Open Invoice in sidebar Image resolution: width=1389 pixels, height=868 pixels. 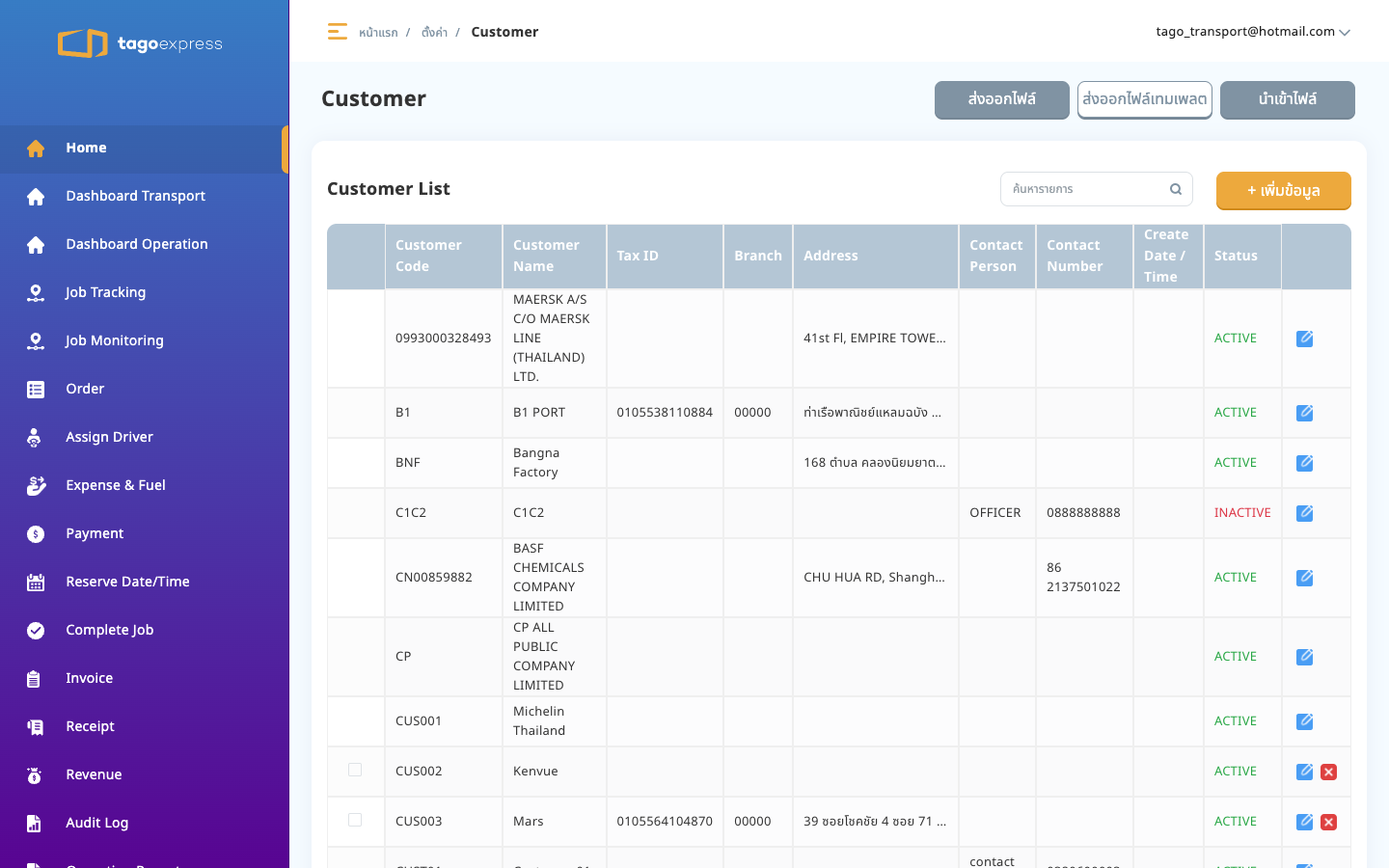tap(145, 679)
